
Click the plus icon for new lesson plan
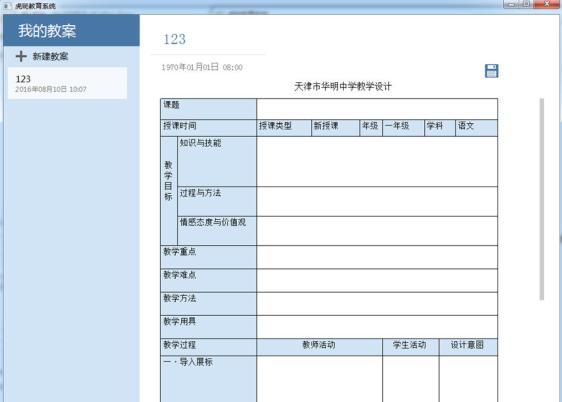21,56
